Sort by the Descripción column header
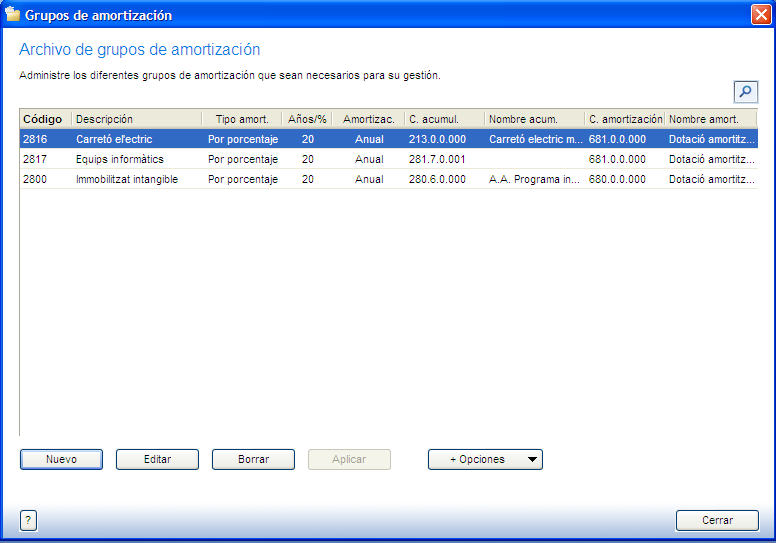The height and width of the screenshot is (543, 776). [136, 119]
